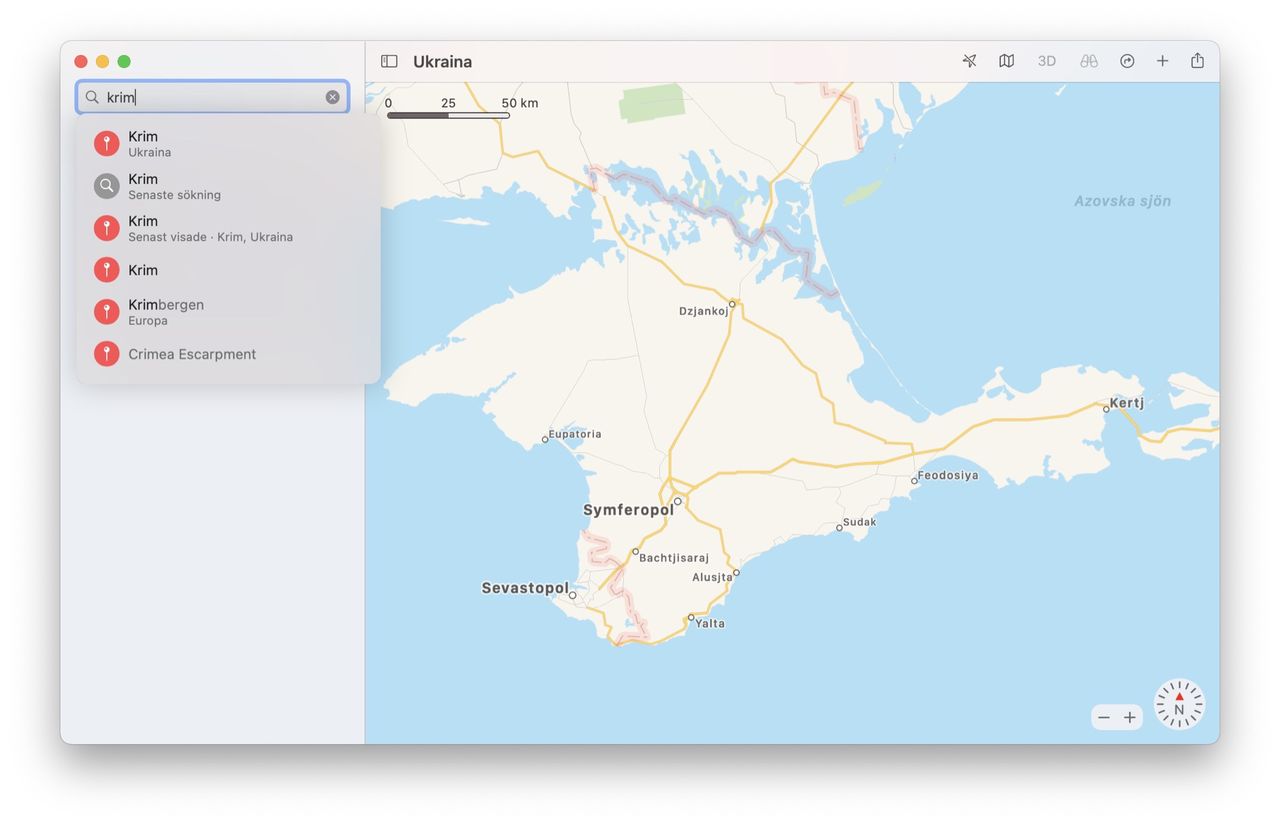Viewport: 1280px width, 824px height.
Task: Open the directions icon in the toolbar
Action: coord(1127,60)
